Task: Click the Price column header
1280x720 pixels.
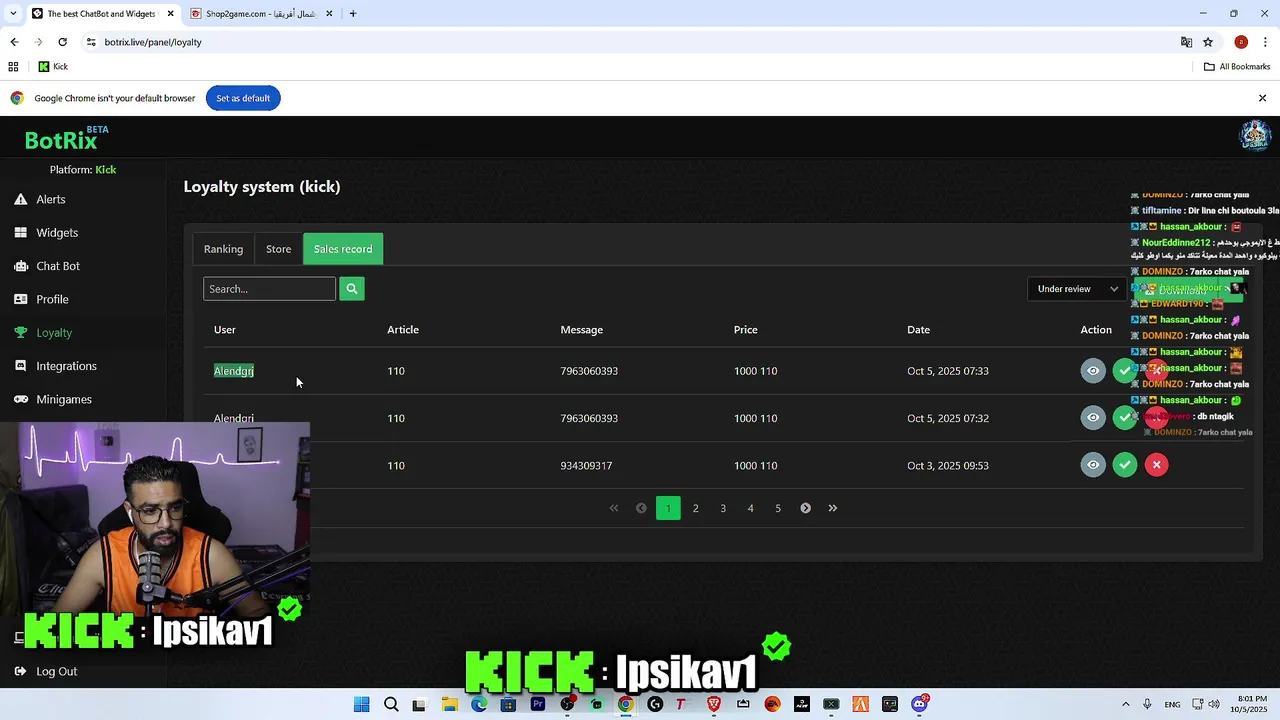Action: (x=745, y=330)
